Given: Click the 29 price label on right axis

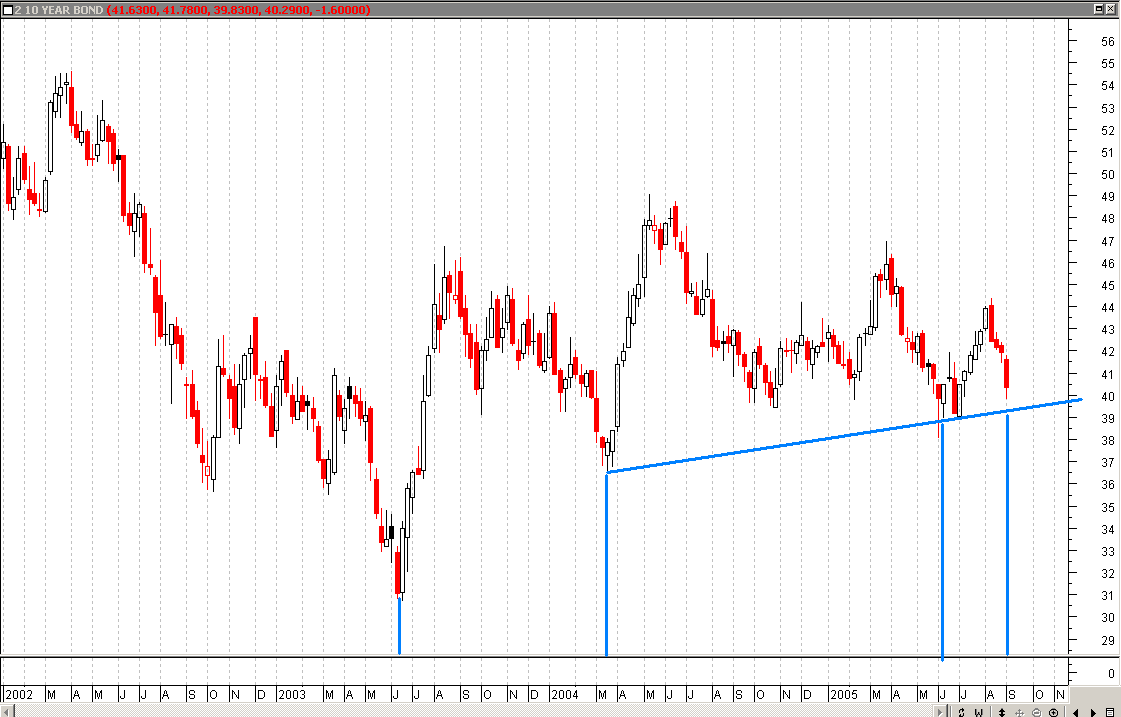Looking at the screenshot, I should [1107, 640].
